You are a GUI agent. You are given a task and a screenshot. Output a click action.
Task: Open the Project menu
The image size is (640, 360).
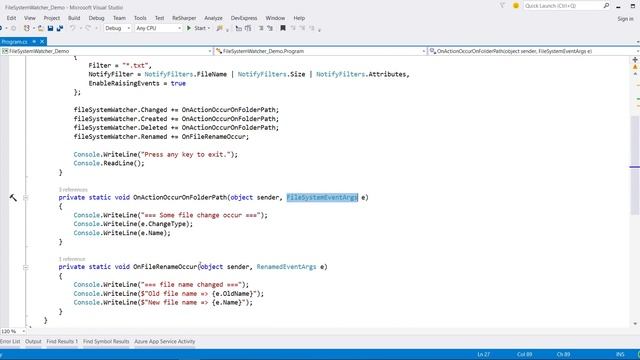51,18
